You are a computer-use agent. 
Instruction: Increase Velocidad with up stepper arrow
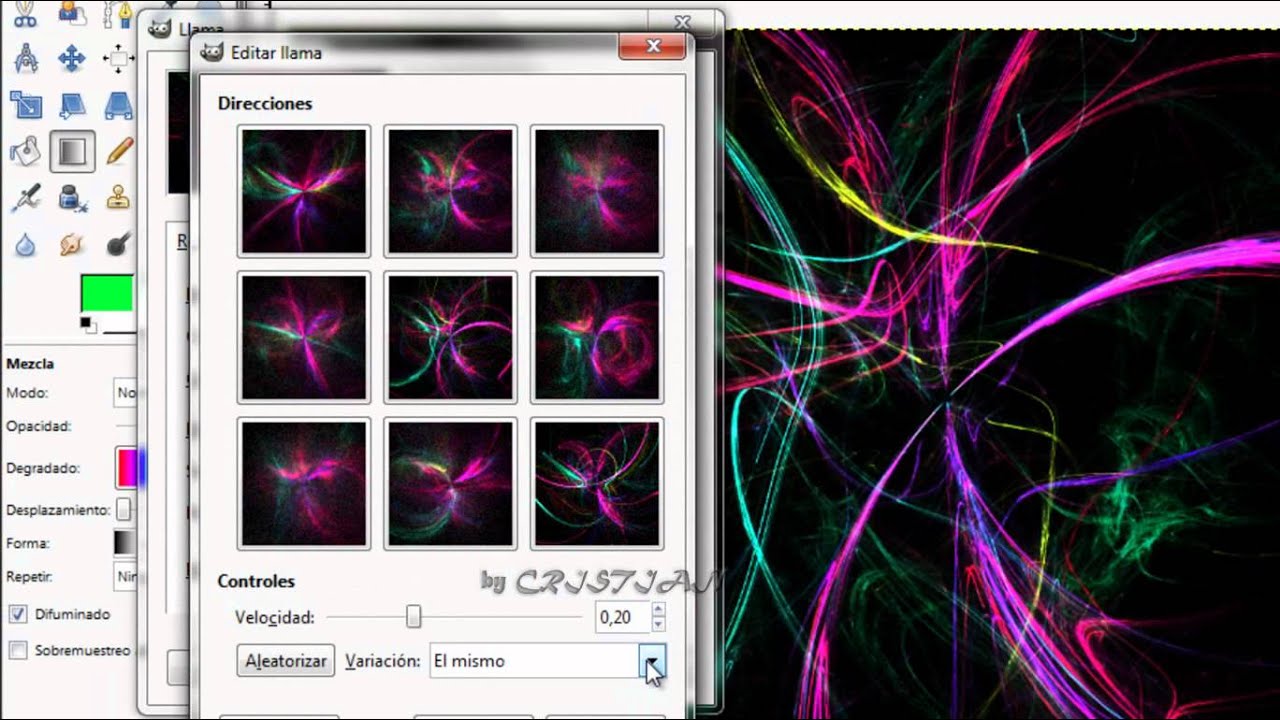[658, 609]
